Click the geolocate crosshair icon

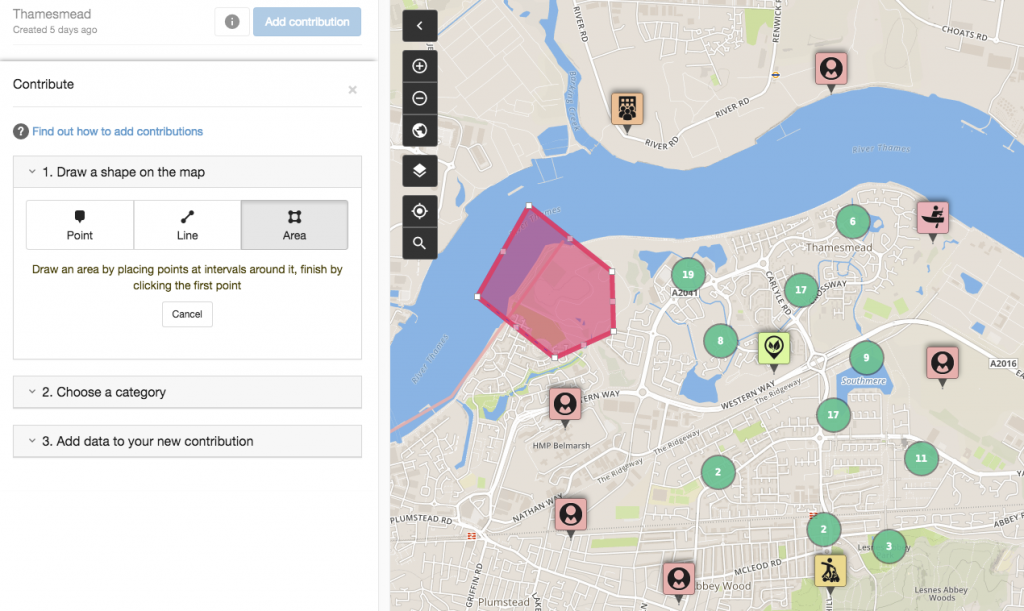click(419, 211)
